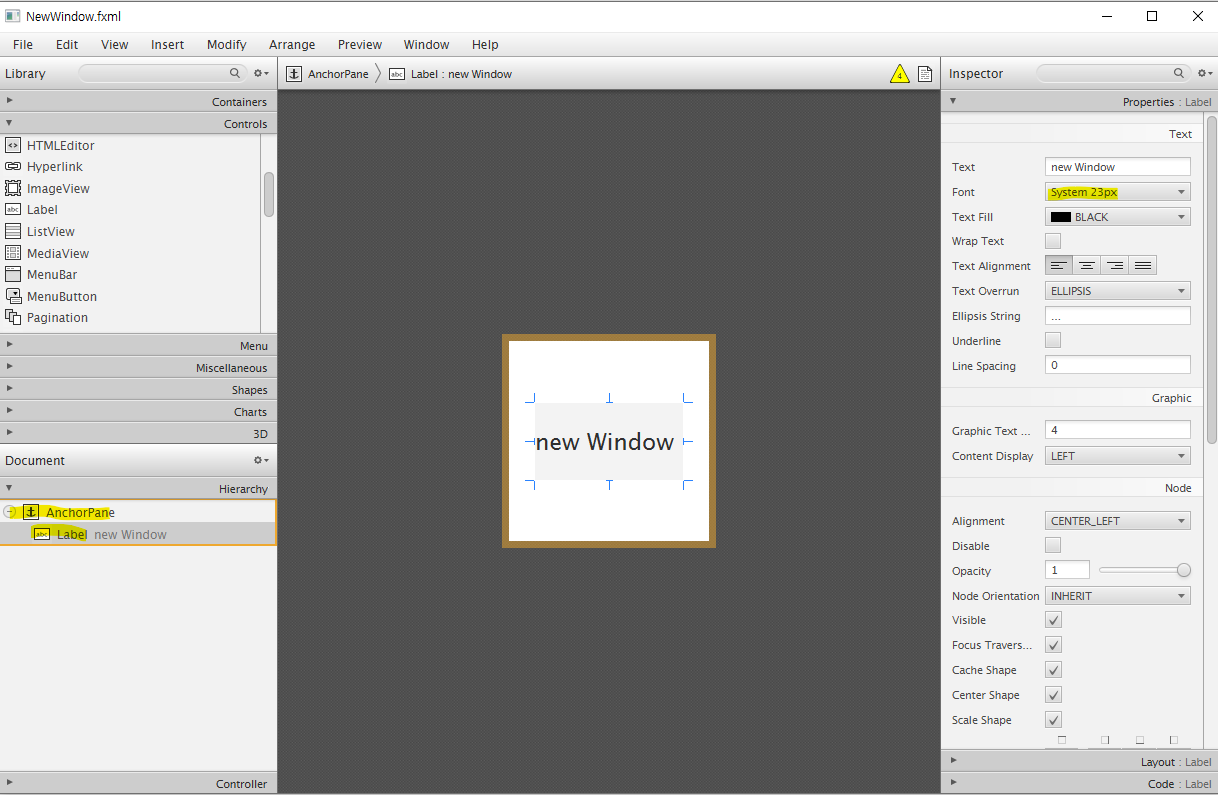Expand the Layout : Label inspector section
The width and height of the screenshot is (1218, 795).
(1079, 761)
